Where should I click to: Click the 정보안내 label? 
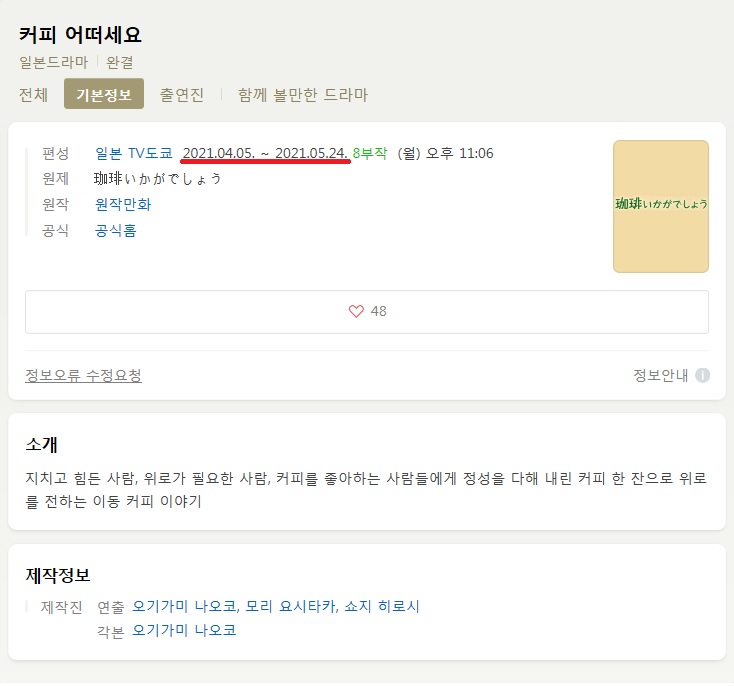(x=661, y=375)
